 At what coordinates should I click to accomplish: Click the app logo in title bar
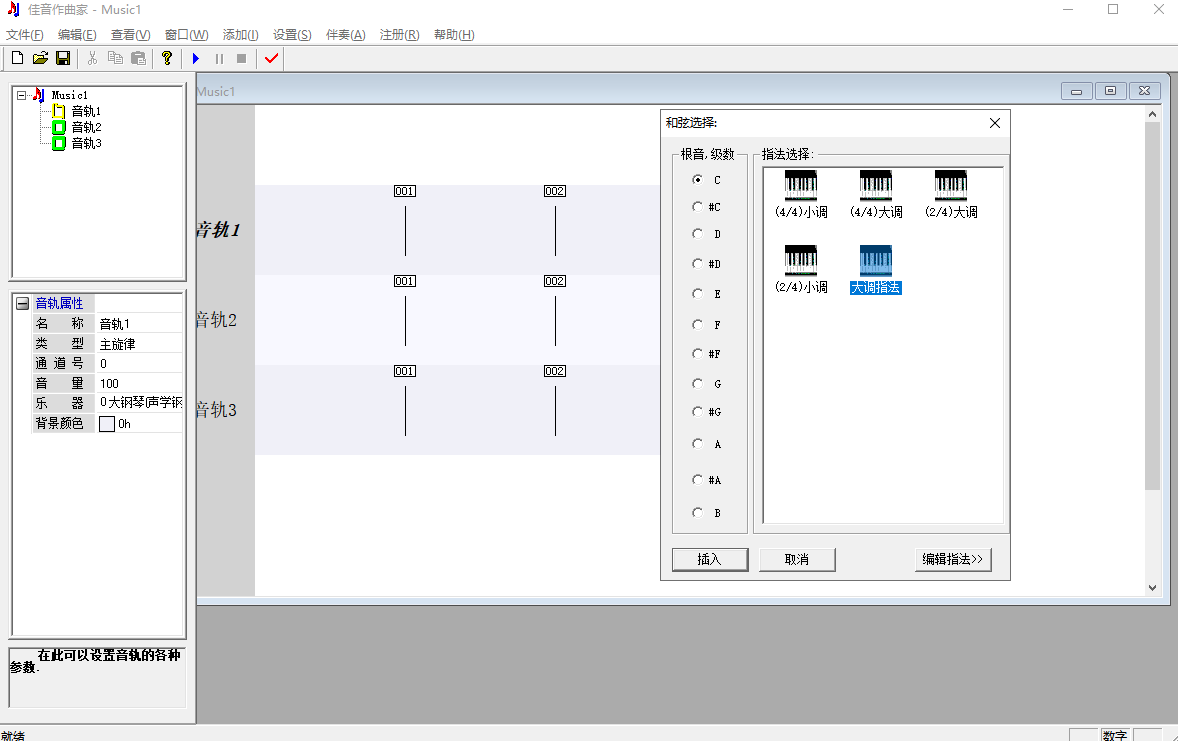pyautogui.click(x=14, y=10)
